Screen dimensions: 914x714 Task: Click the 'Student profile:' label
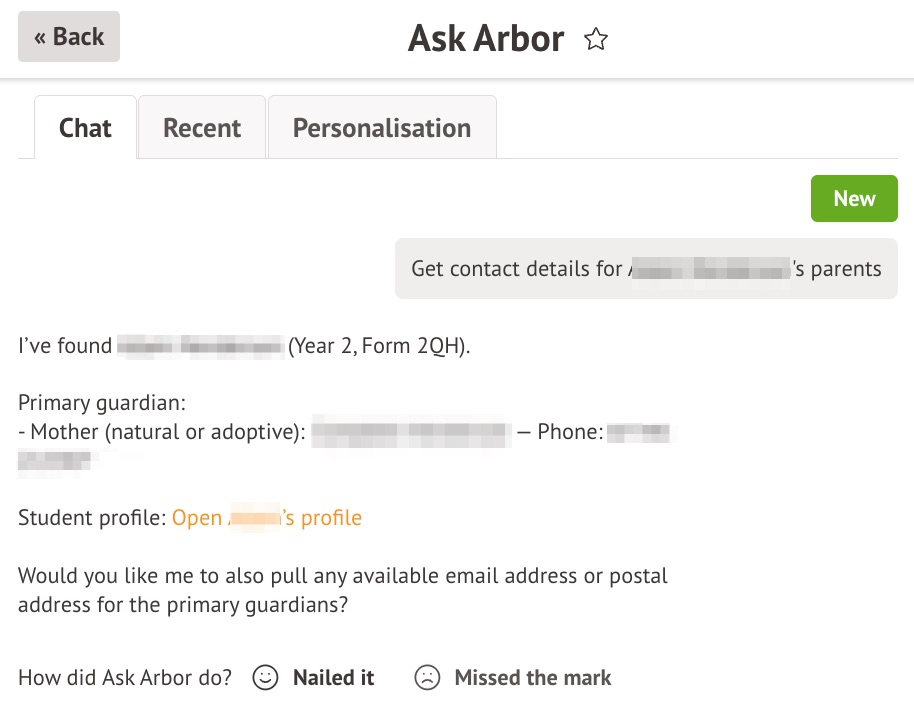[x=92, y=518]
